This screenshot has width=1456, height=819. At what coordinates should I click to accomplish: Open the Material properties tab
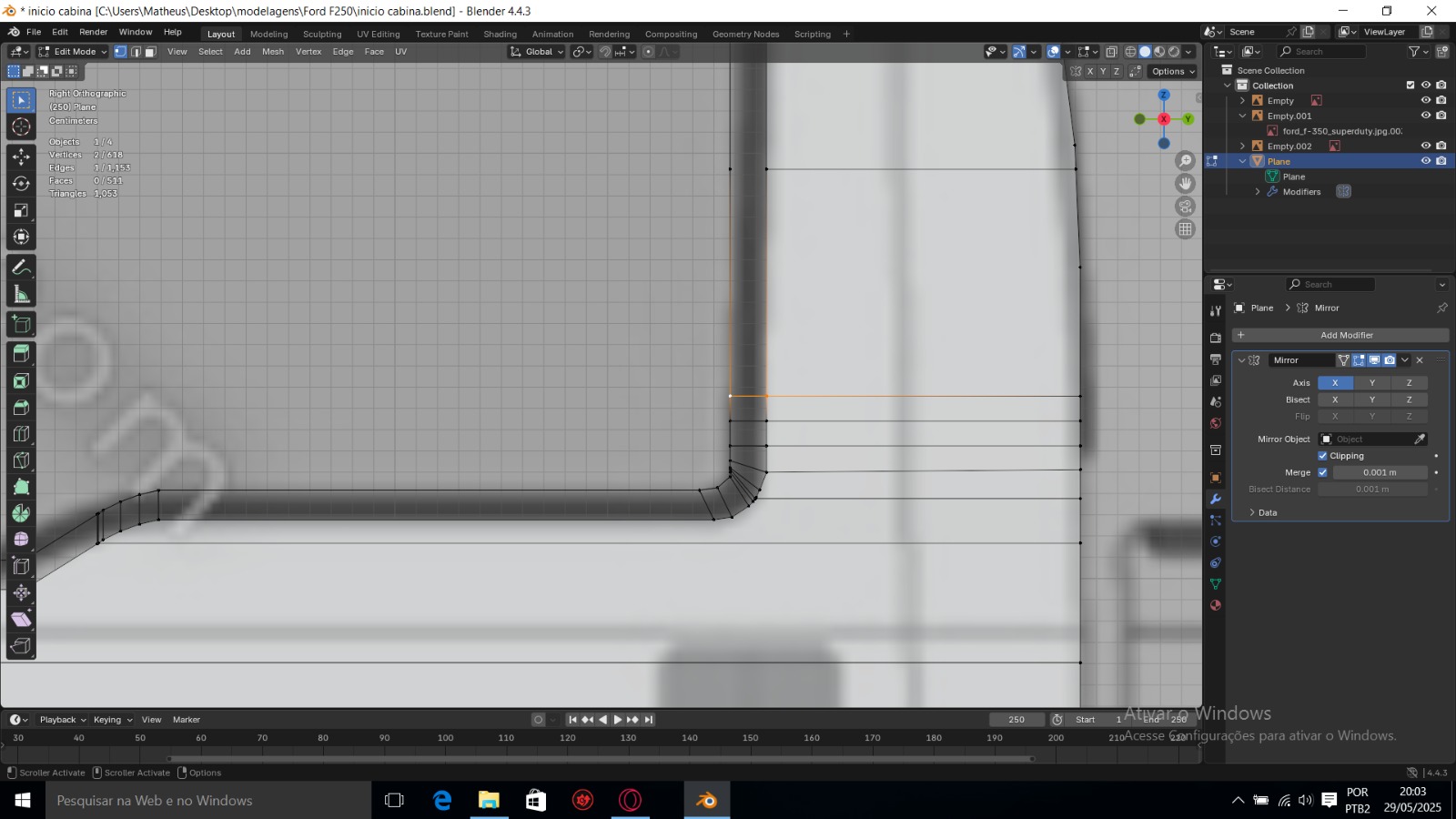click(x=1215, y=605)
